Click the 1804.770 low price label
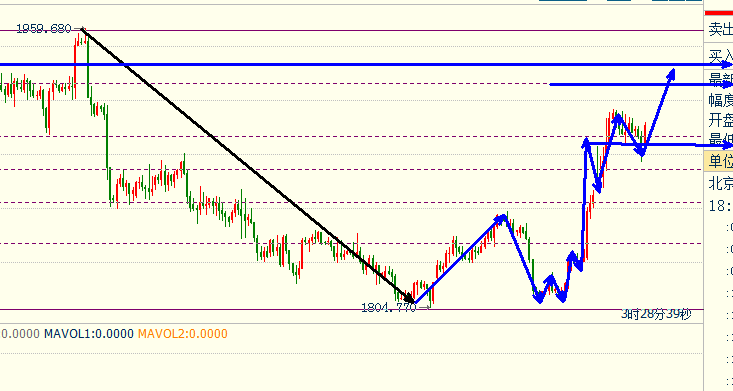733x391 pixels. 388,307
